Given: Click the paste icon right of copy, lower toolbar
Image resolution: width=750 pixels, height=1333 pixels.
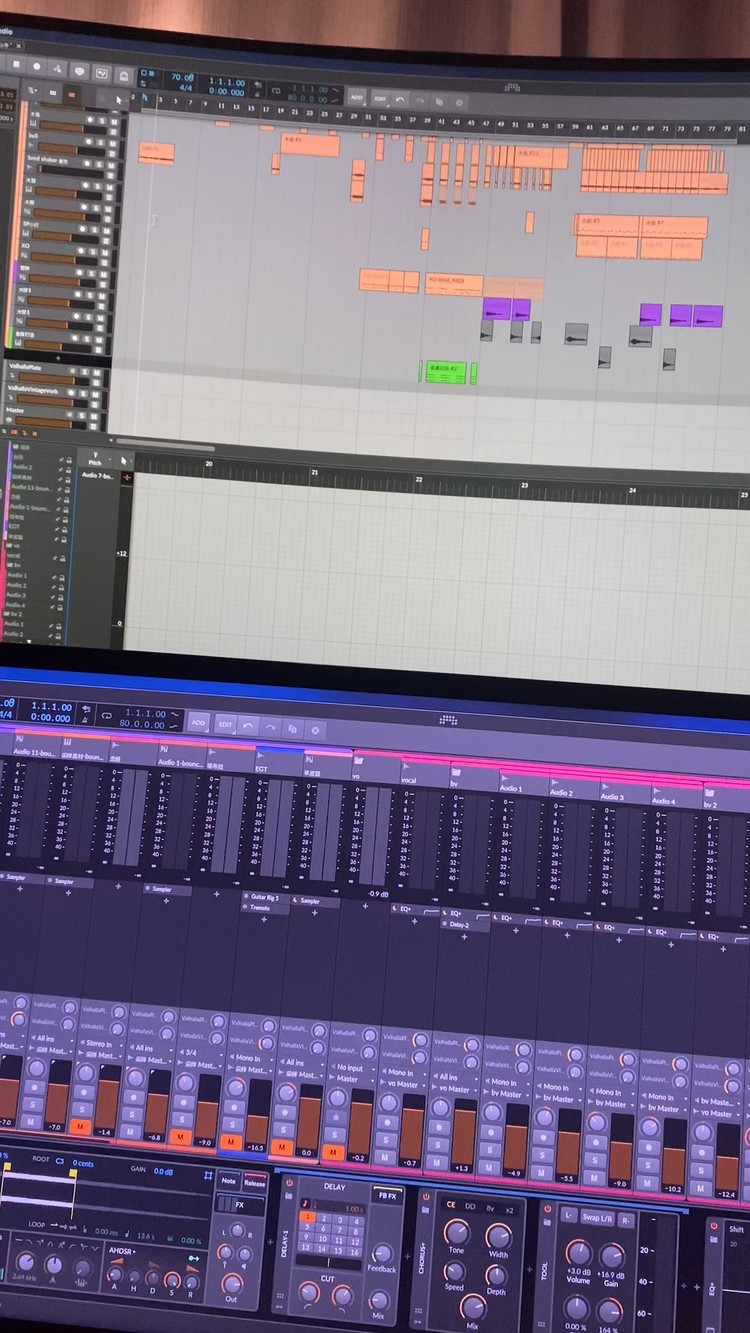Looking at the screenshot, I should [x=315, y=731].
